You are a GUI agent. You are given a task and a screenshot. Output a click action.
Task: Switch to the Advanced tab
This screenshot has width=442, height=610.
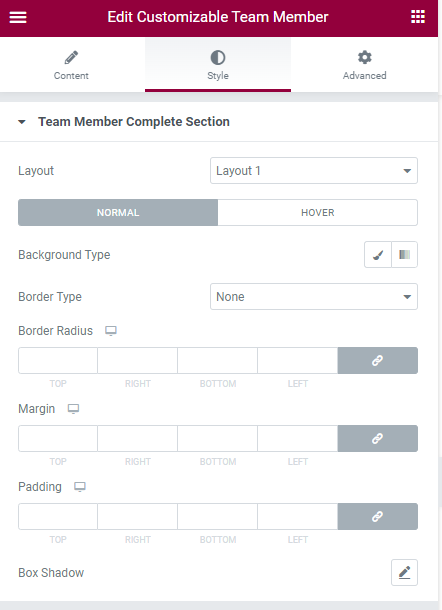pyautogui.click(x=365, y=65)
